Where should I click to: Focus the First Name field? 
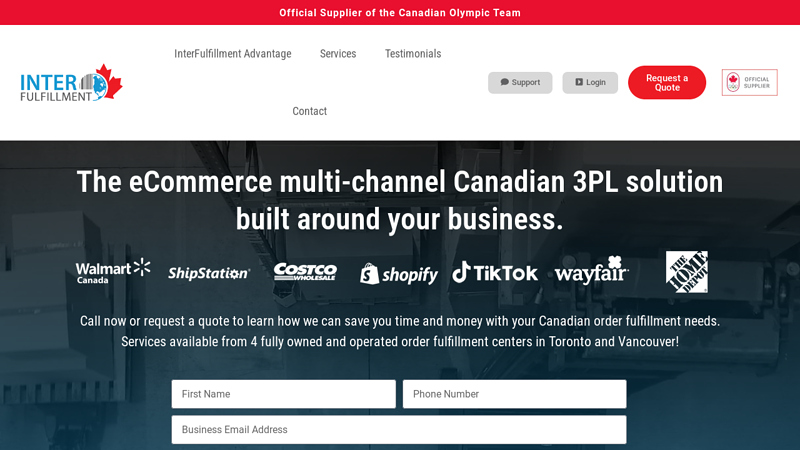point(284,394)
